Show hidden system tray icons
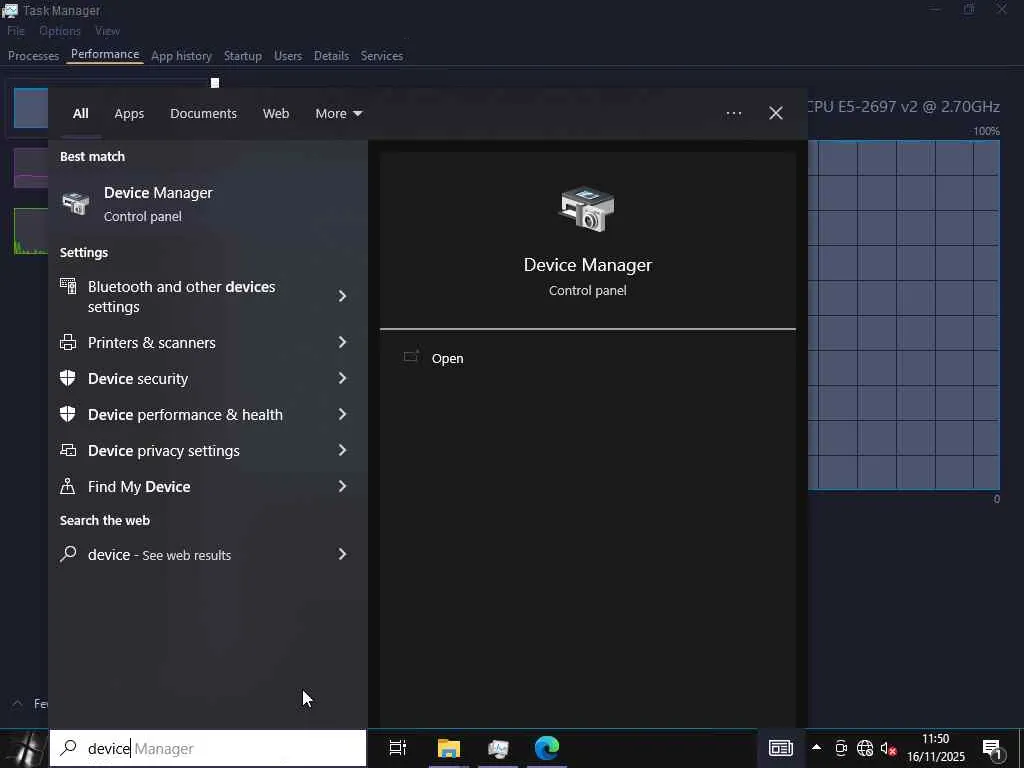The image size is (1024, 768). pyautogui.click(x=816, y=748)
